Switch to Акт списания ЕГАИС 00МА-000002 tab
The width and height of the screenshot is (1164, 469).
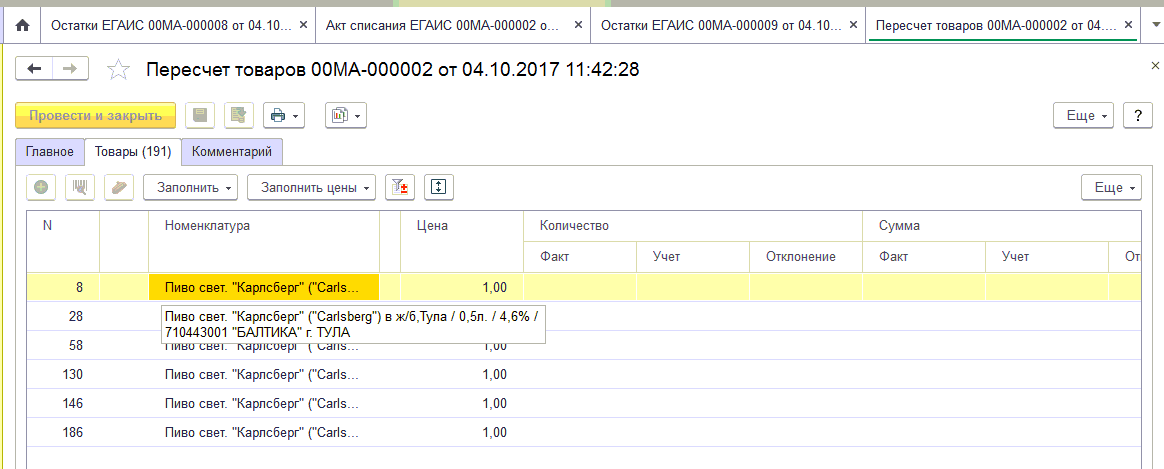click(x=442, y=24)
